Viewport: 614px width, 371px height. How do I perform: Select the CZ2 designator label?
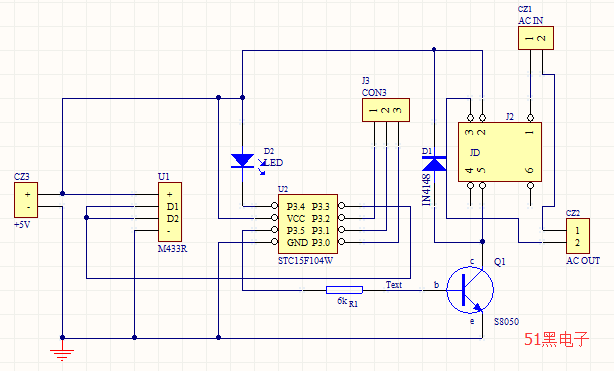573,213
